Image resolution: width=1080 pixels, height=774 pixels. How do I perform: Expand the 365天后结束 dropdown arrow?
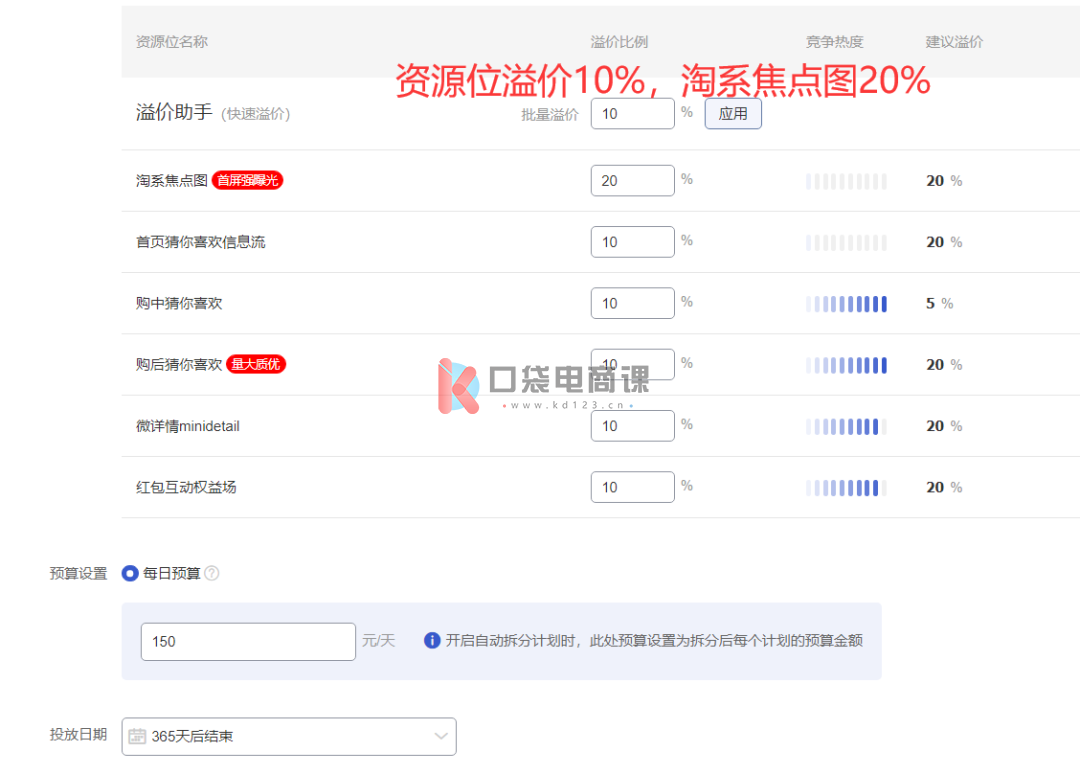(441, 736)
